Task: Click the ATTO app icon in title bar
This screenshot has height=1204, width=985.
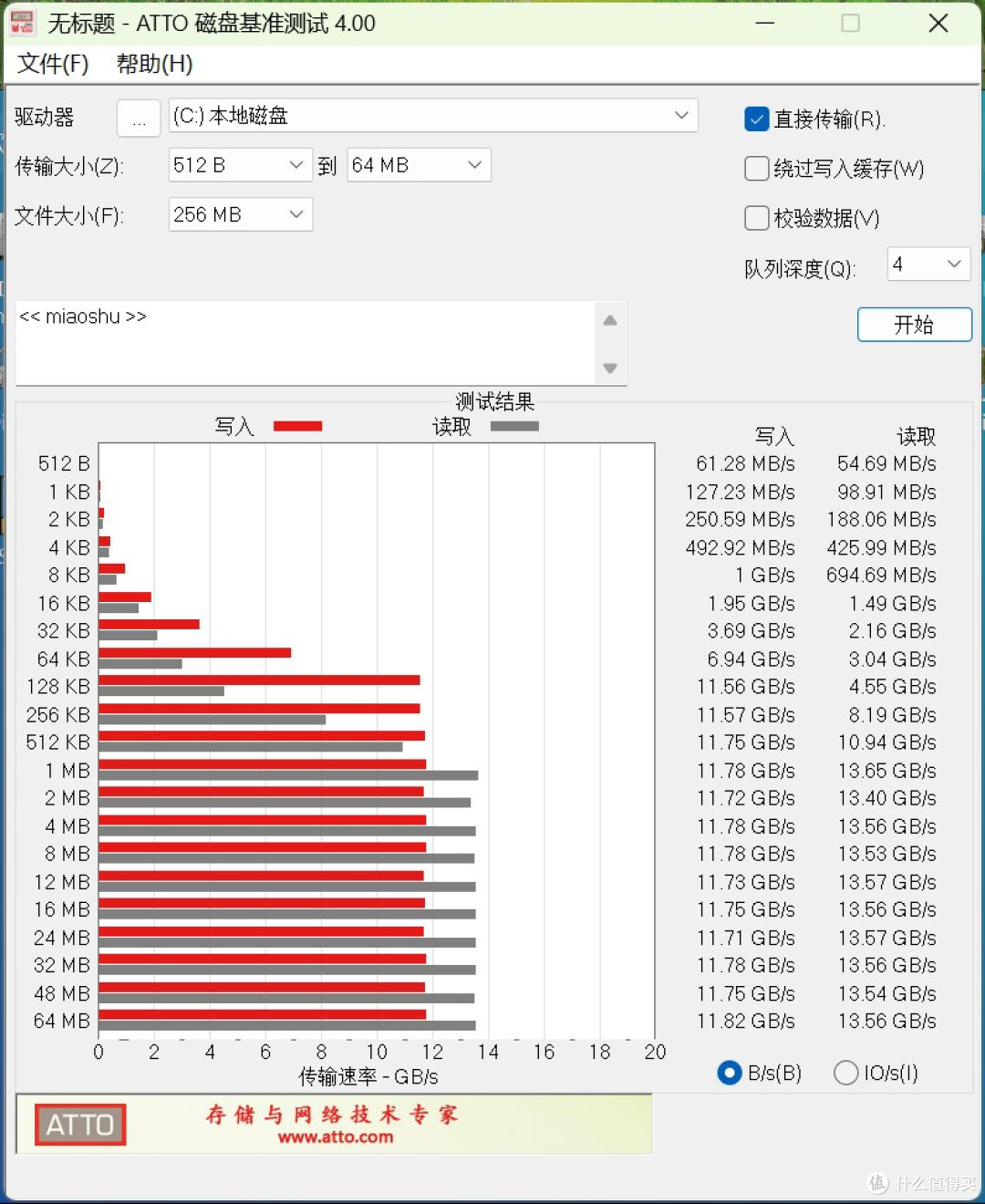Action: [21, 23]
